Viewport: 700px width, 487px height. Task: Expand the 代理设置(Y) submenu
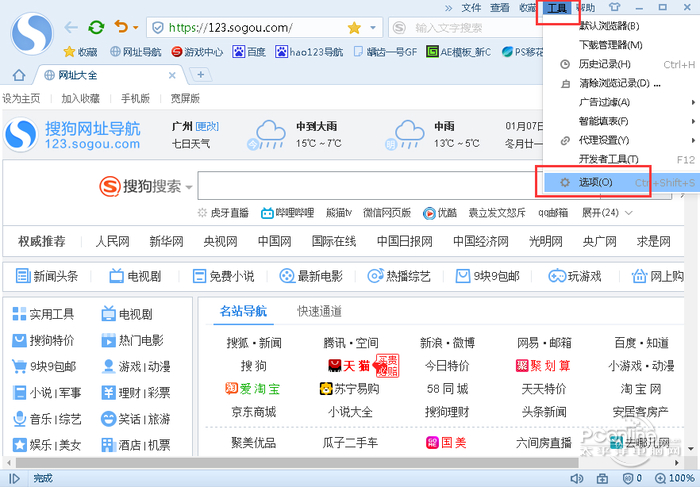point(621,140)
